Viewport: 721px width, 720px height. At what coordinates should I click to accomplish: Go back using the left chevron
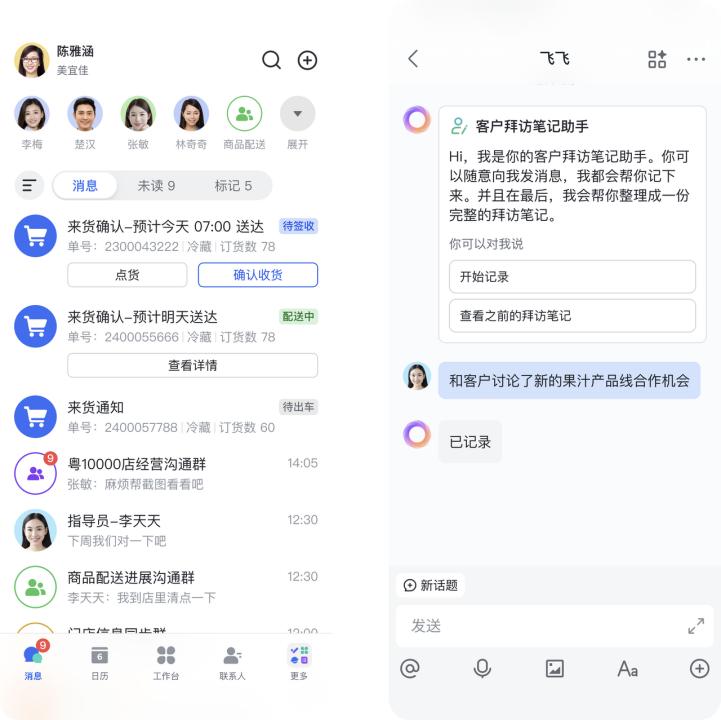coord(413,59)
